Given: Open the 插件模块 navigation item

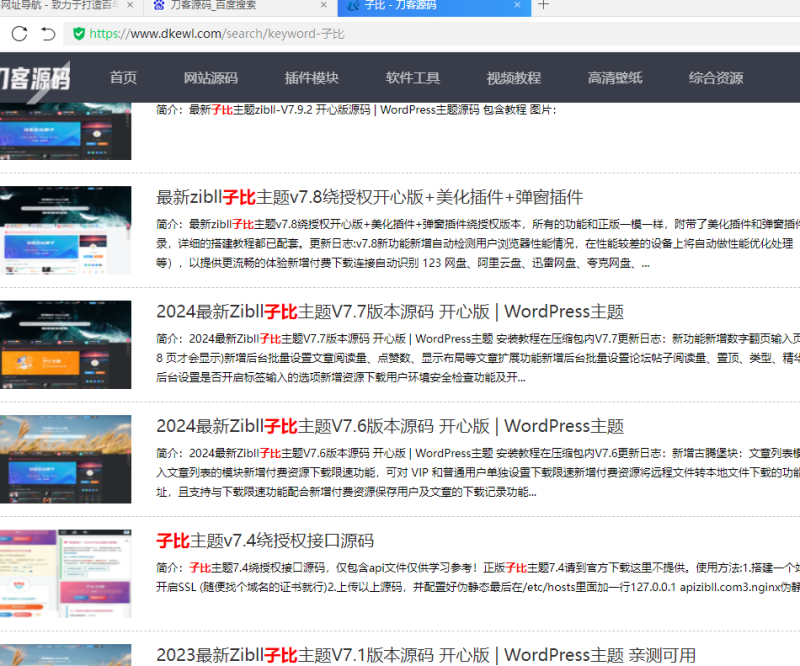Looking at the screenshot, I should coord(311,77).
